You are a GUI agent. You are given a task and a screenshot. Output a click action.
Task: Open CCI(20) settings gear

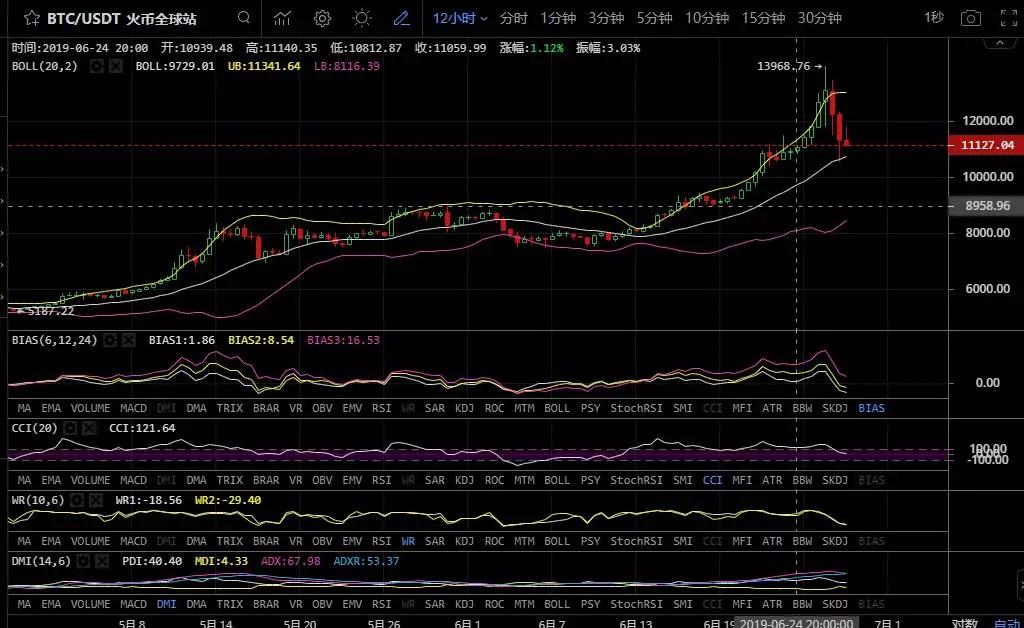tap(69, 427)
